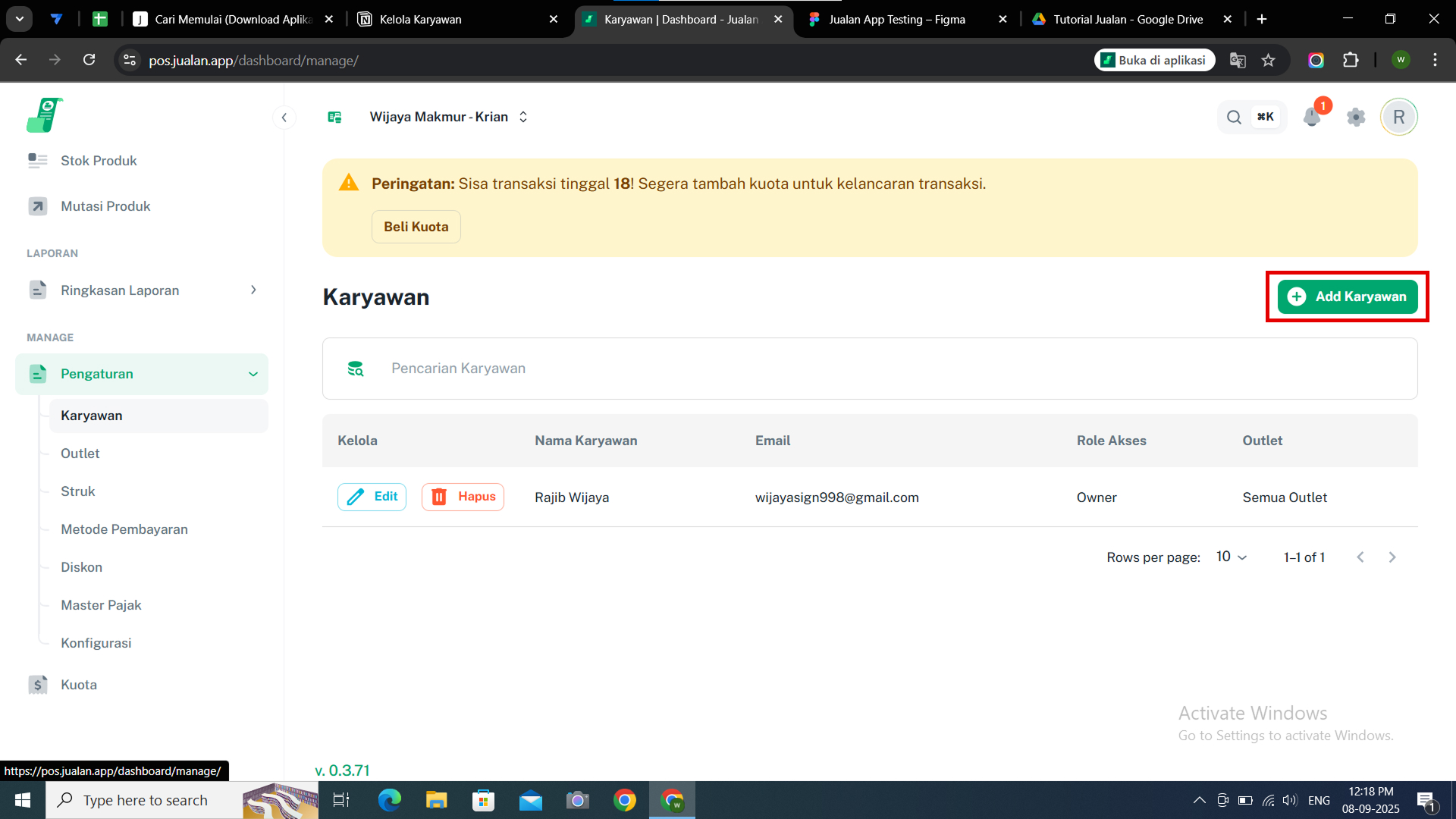Bookmark this page with star icon
The width and height of the screenshot is (1456, 819).
click(x=1268, y=60)
